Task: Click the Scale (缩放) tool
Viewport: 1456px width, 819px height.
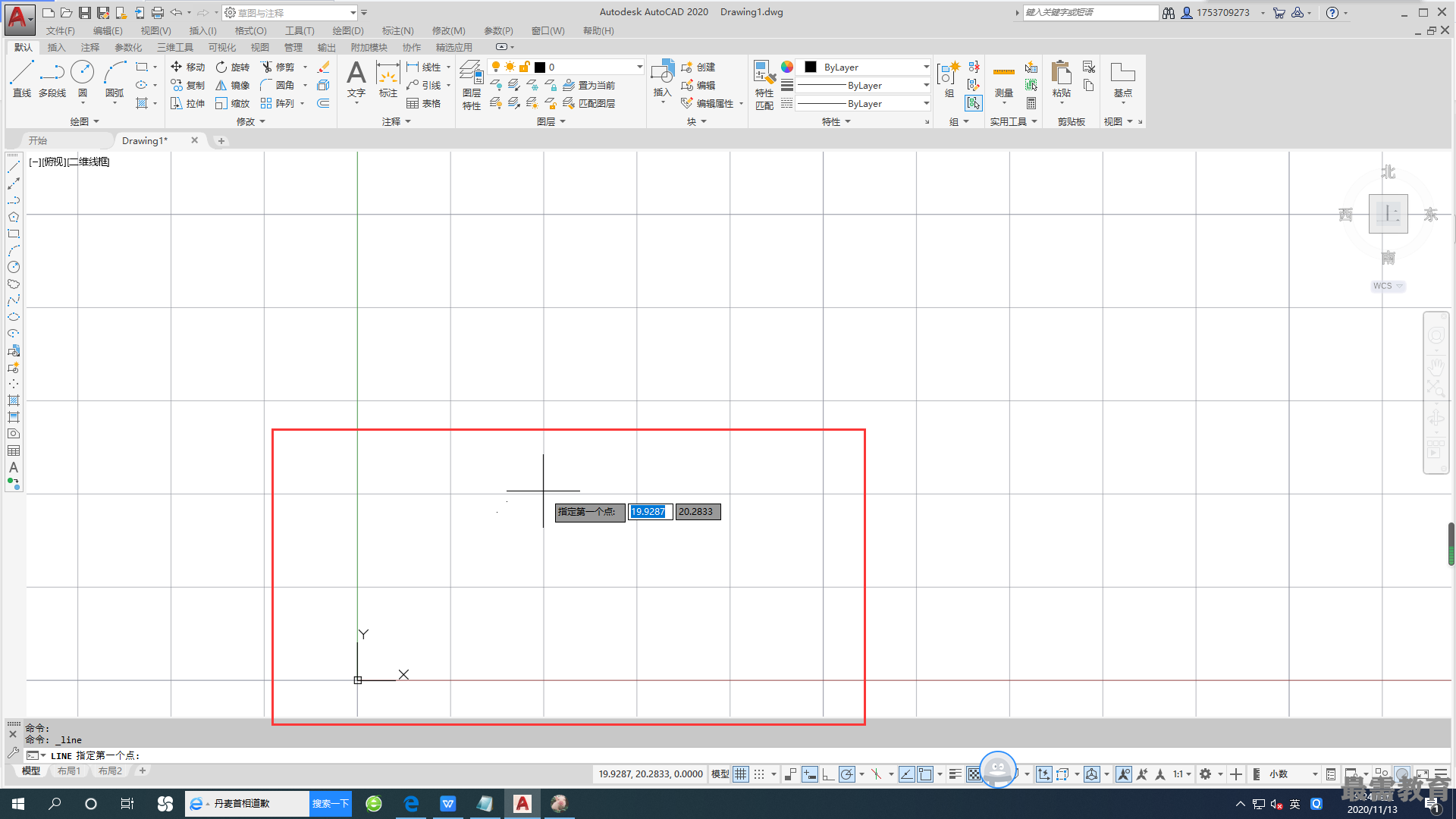Action: (232, 103)
